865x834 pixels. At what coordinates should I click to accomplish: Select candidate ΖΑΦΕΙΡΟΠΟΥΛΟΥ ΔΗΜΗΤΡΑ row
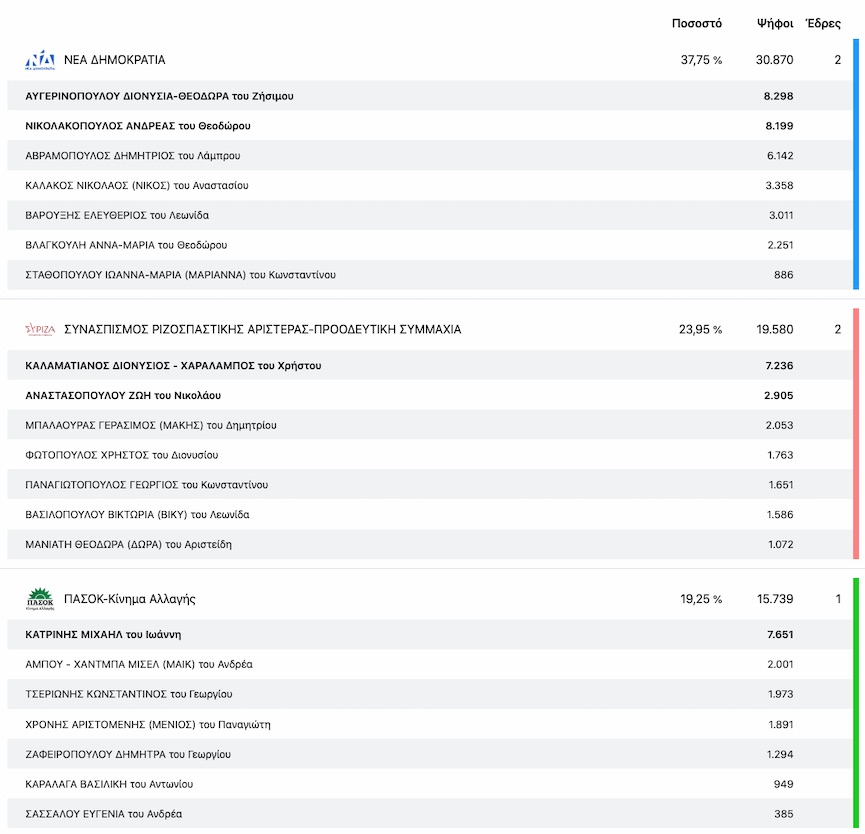click(430, 754)
